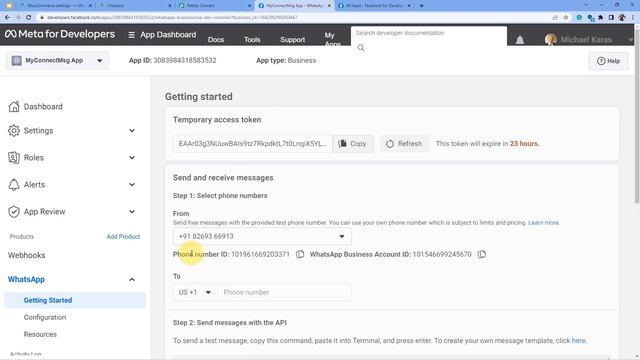Open the US +1 country code dropdown
The height and width of the screenshot is (360, 640).
pos(195,292)
